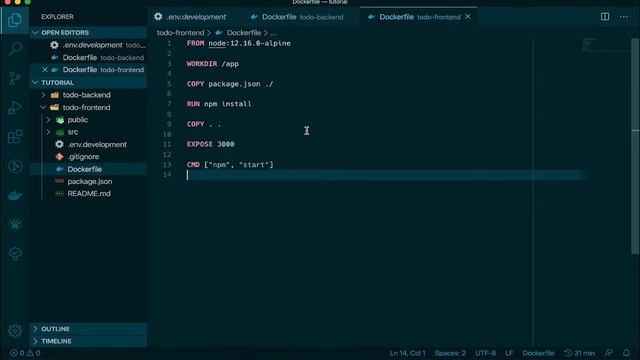Open the Source Control view
Image resolution: width=640 pixels, height=360 pixels.
click(15, 78)
